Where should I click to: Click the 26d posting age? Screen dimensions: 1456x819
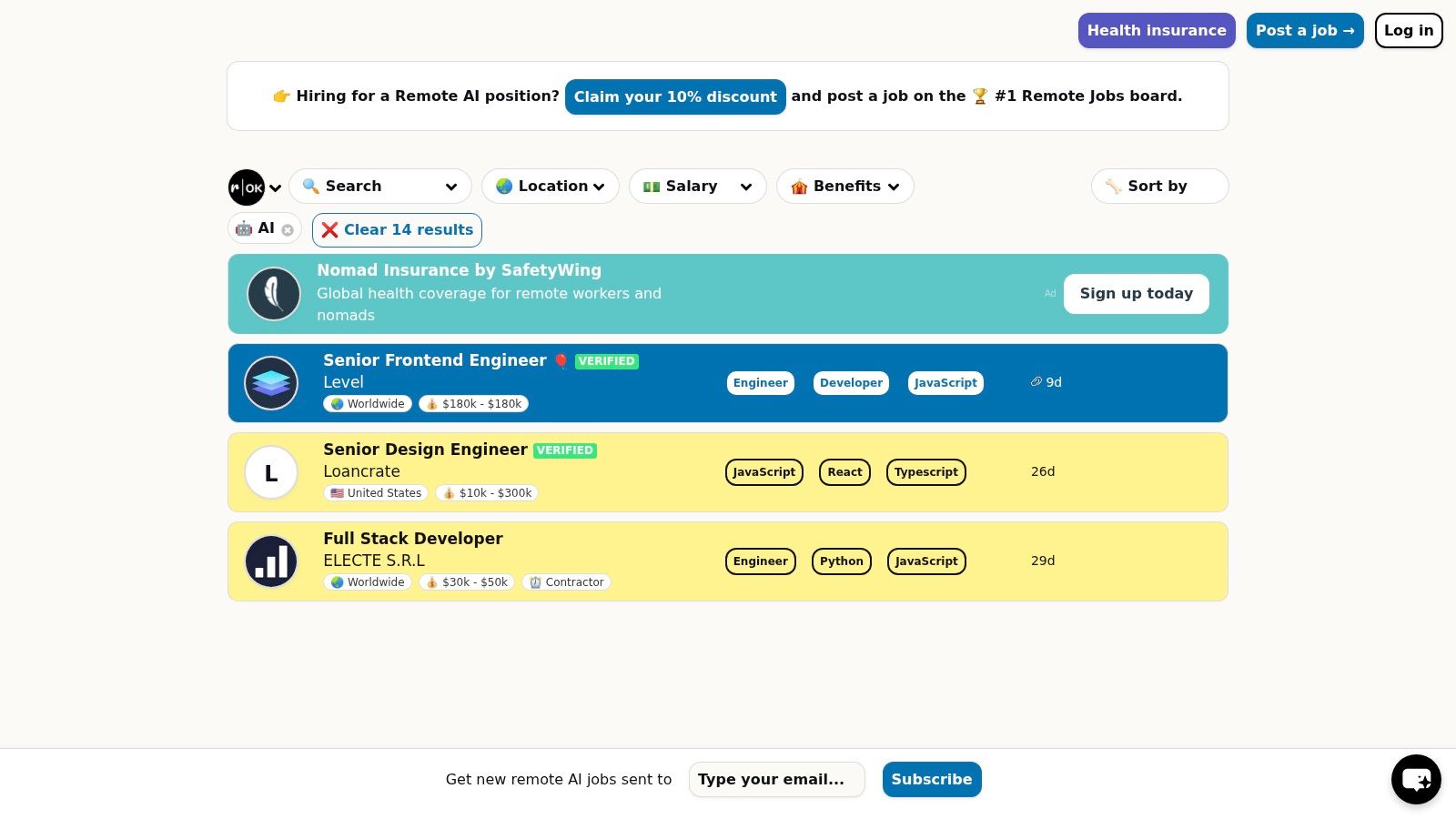pyautogui.click(x=1043, y=471)
